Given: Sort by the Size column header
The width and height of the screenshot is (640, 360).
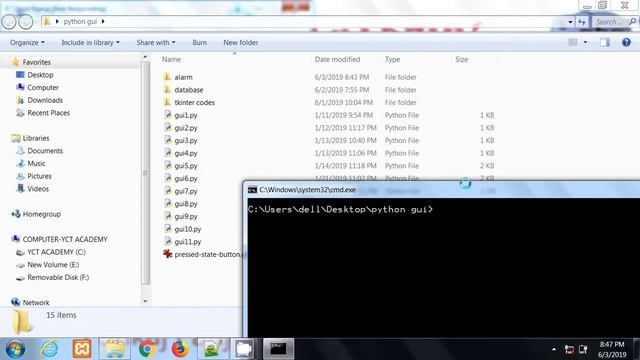Looking at the screenshot, I should (x=462, y=60).
